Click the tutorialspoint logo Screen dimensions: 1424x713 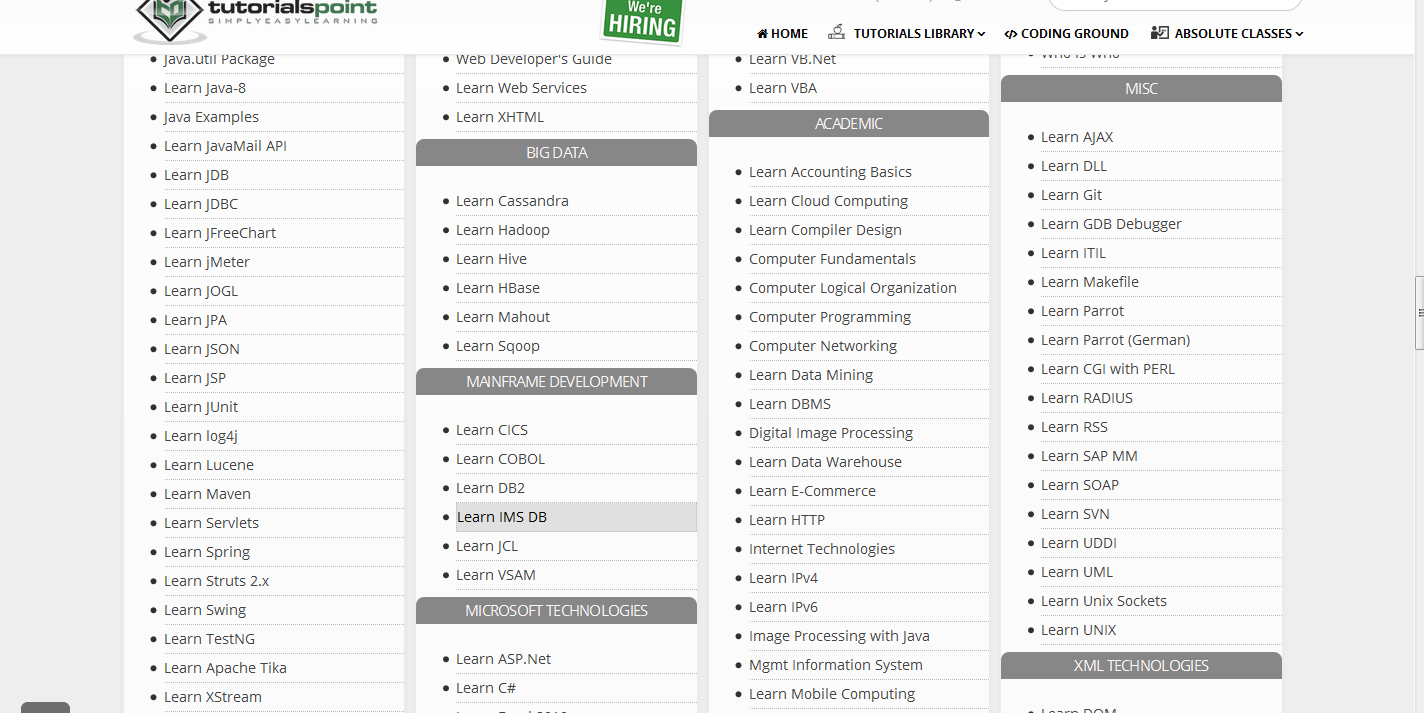tap(255, 20)
